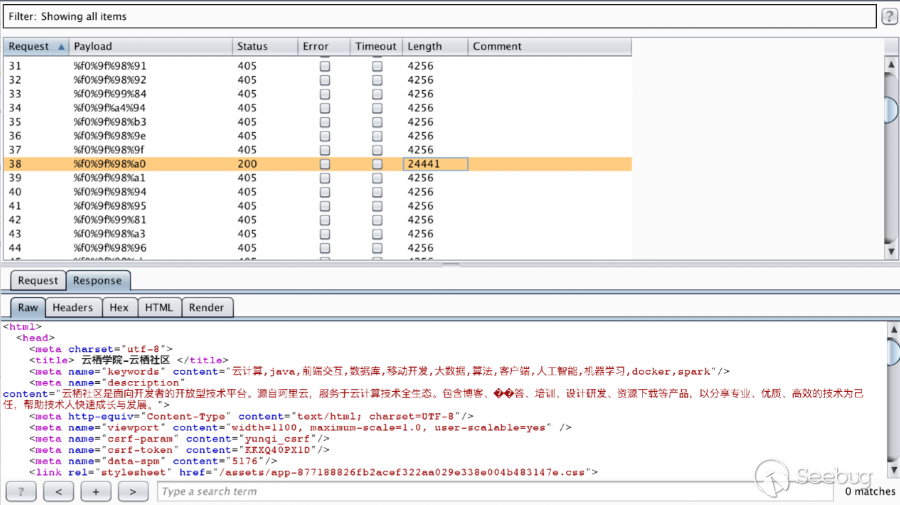Viewport: 900px width, 505px height.
Task: Click response pane scrollbar down arrow
Action: [894, 470]
